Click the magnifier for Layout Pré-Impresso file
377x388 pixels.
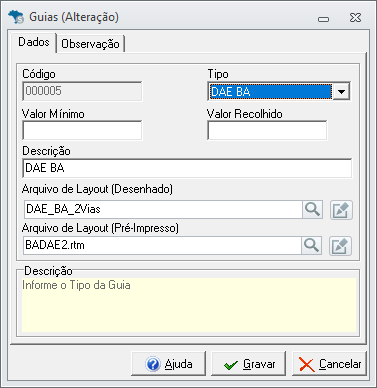[x=312, y=246]
